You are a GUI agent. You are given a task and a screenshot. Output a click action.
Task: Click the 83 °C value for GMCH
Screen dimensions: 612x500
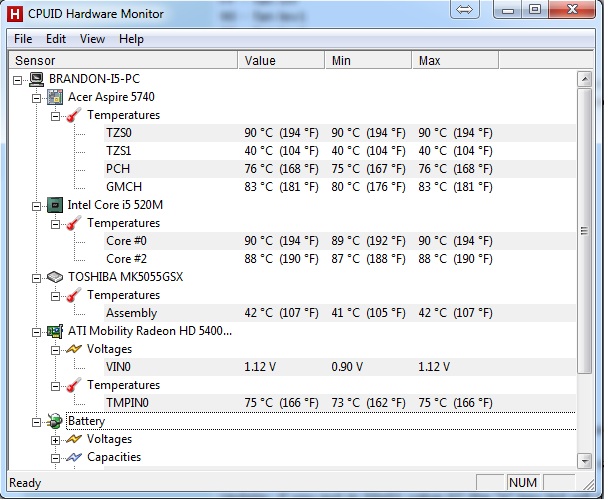[281, 187]
